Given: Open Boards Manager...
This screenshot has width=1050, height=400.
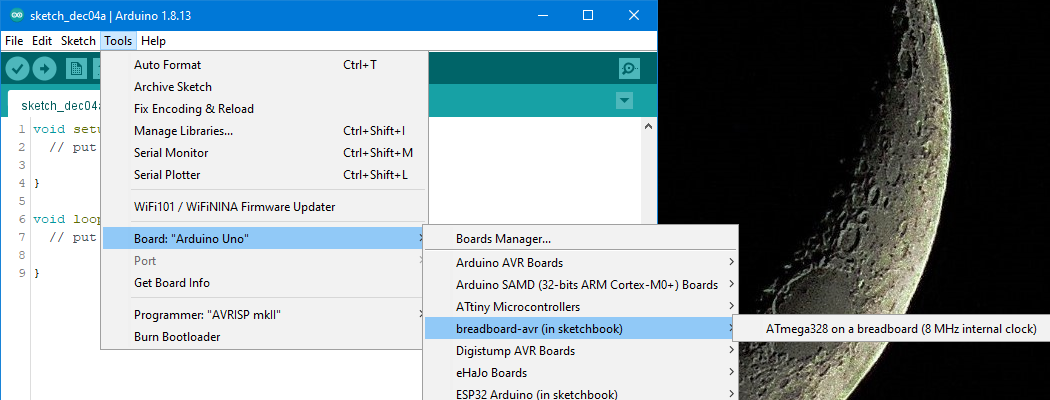Looking at the screenshot, I should point(581,239).
